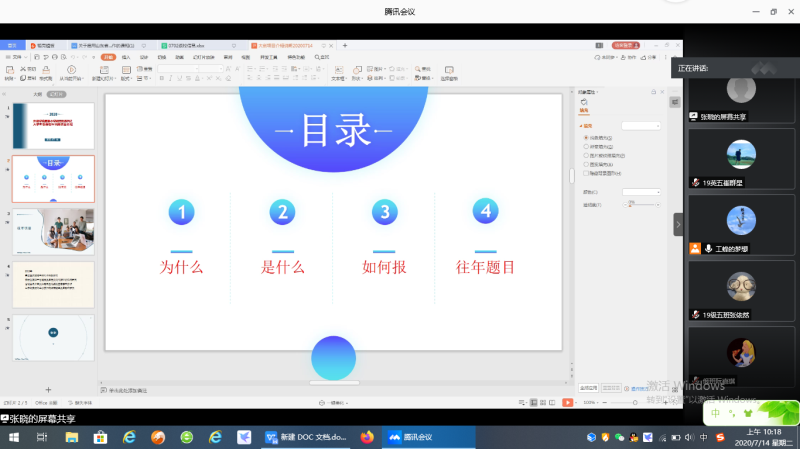Click the orange slideshow play button in status bar
Viewport: 800px width, 449px height.
click(x=567, y=402)
